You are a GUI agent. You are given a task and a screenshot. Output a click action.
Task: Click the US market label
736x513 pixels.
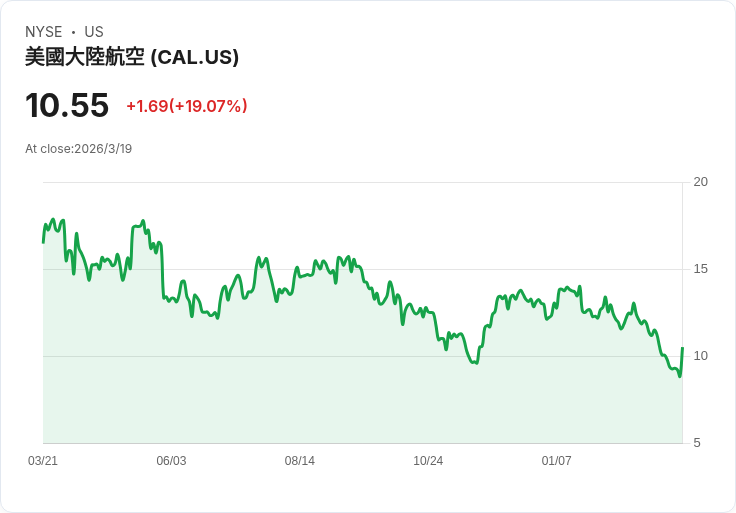(x=94, y=32)
